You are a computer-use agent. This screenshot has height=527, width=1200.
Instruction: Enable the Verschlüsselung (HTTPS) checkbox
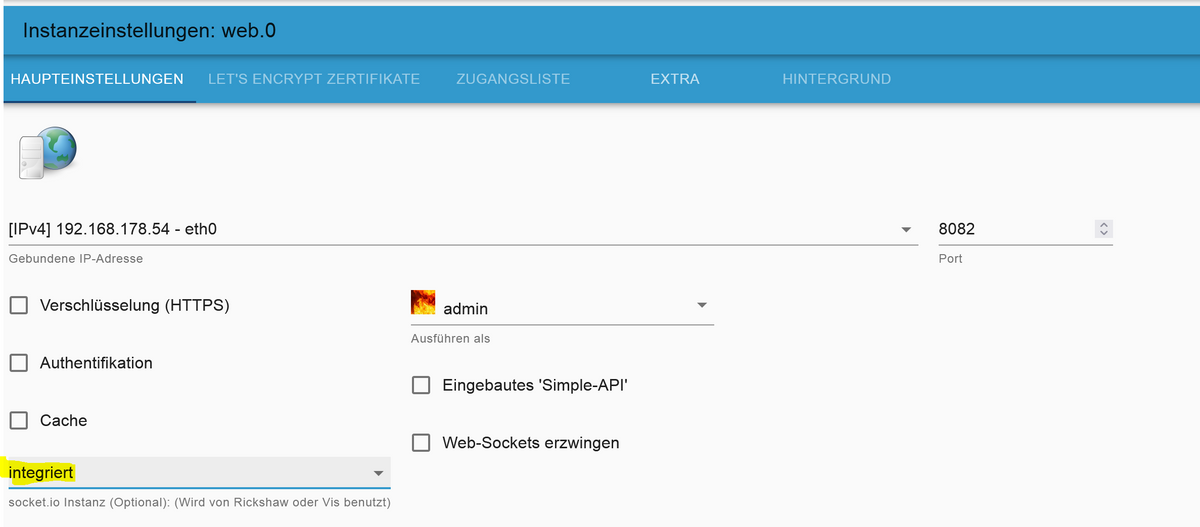(19, 305)
